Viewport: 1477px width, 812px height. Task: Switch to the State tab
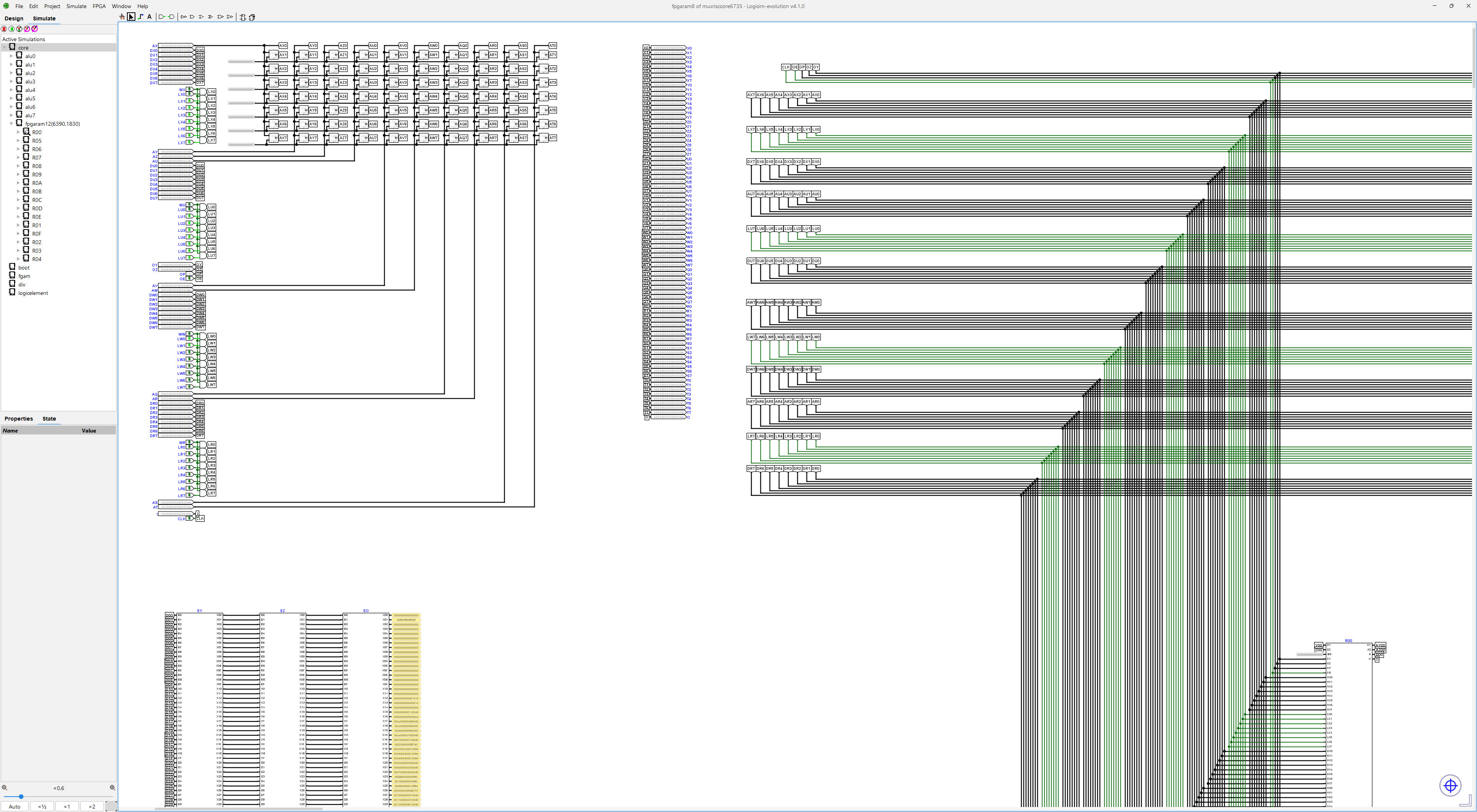49,419
